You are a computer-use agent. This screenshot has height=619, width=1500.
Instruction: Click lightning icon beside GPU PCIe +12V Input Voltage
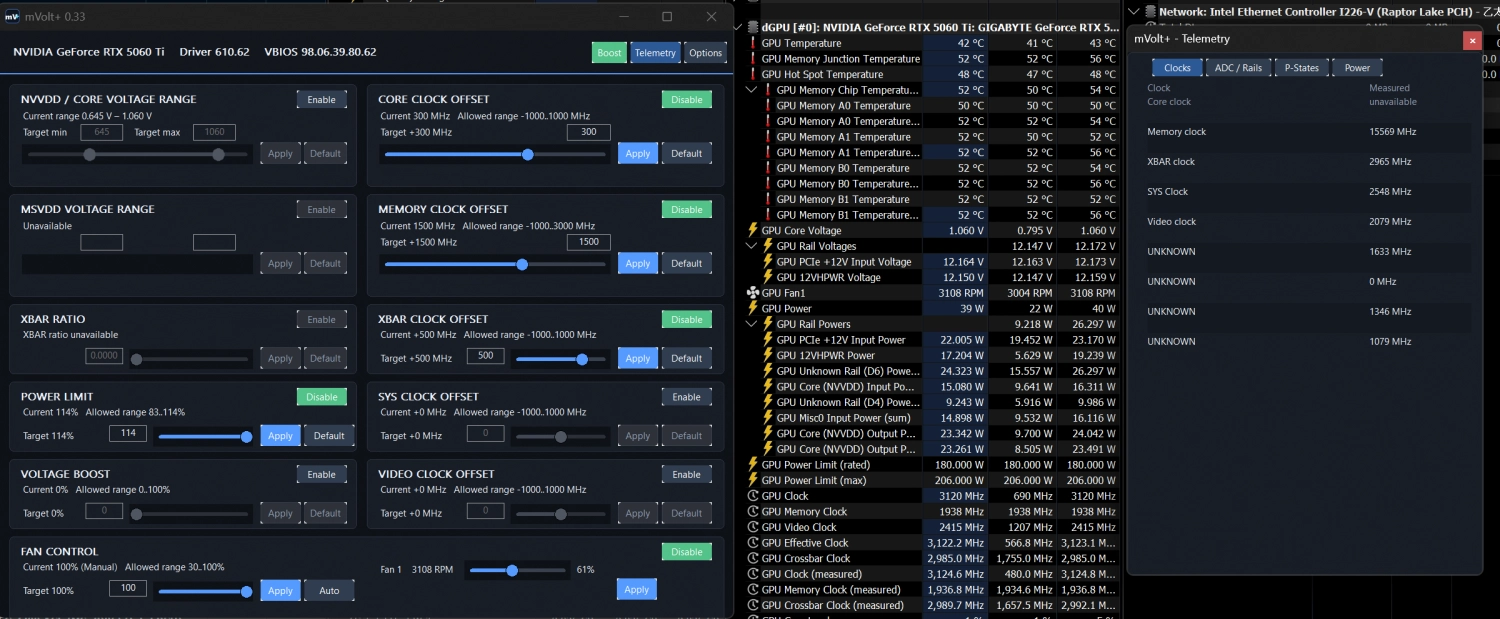[768, 262]
